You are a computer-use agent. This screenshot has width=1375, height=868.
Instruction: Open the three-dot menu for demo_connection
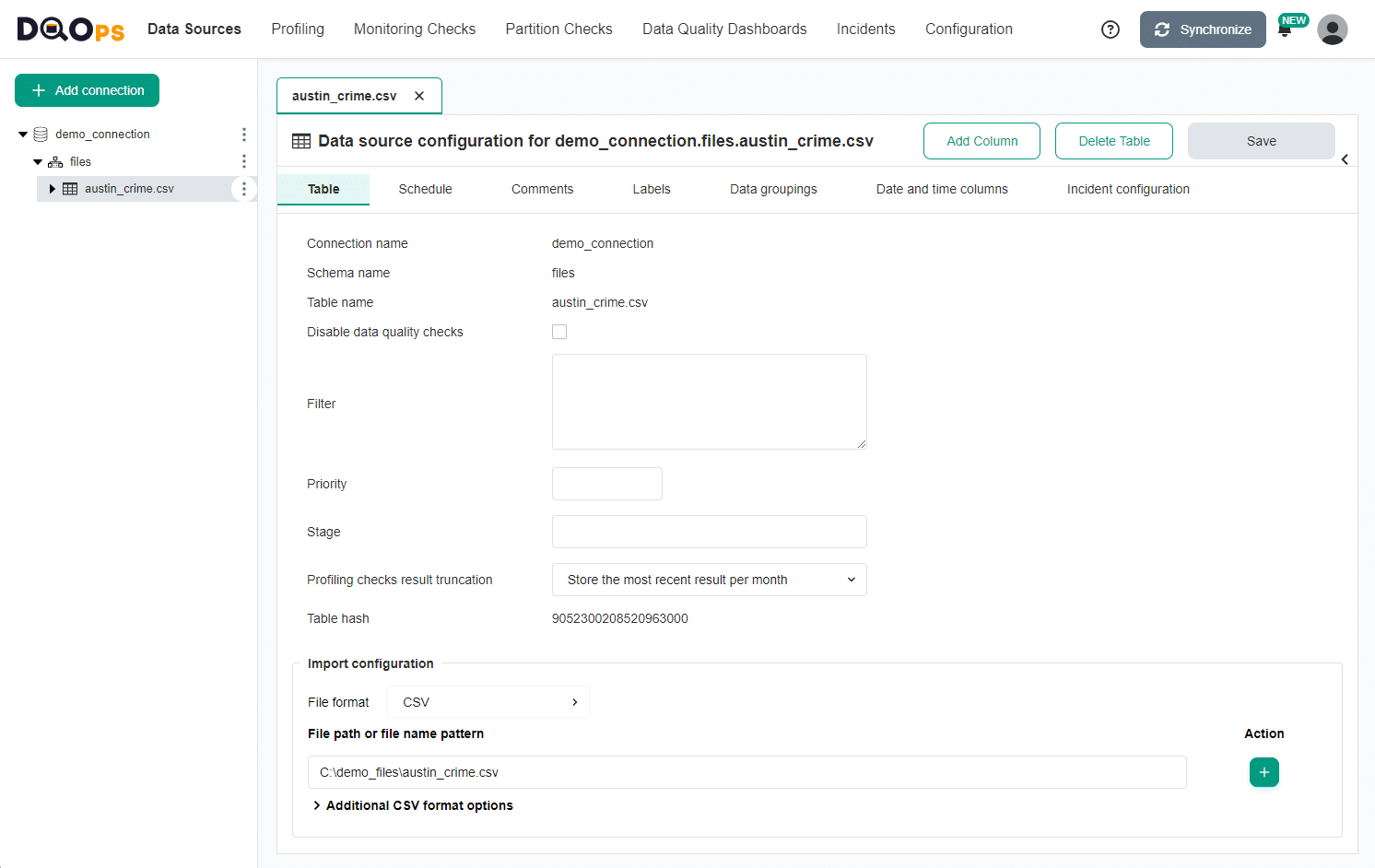tap(243, 134)
